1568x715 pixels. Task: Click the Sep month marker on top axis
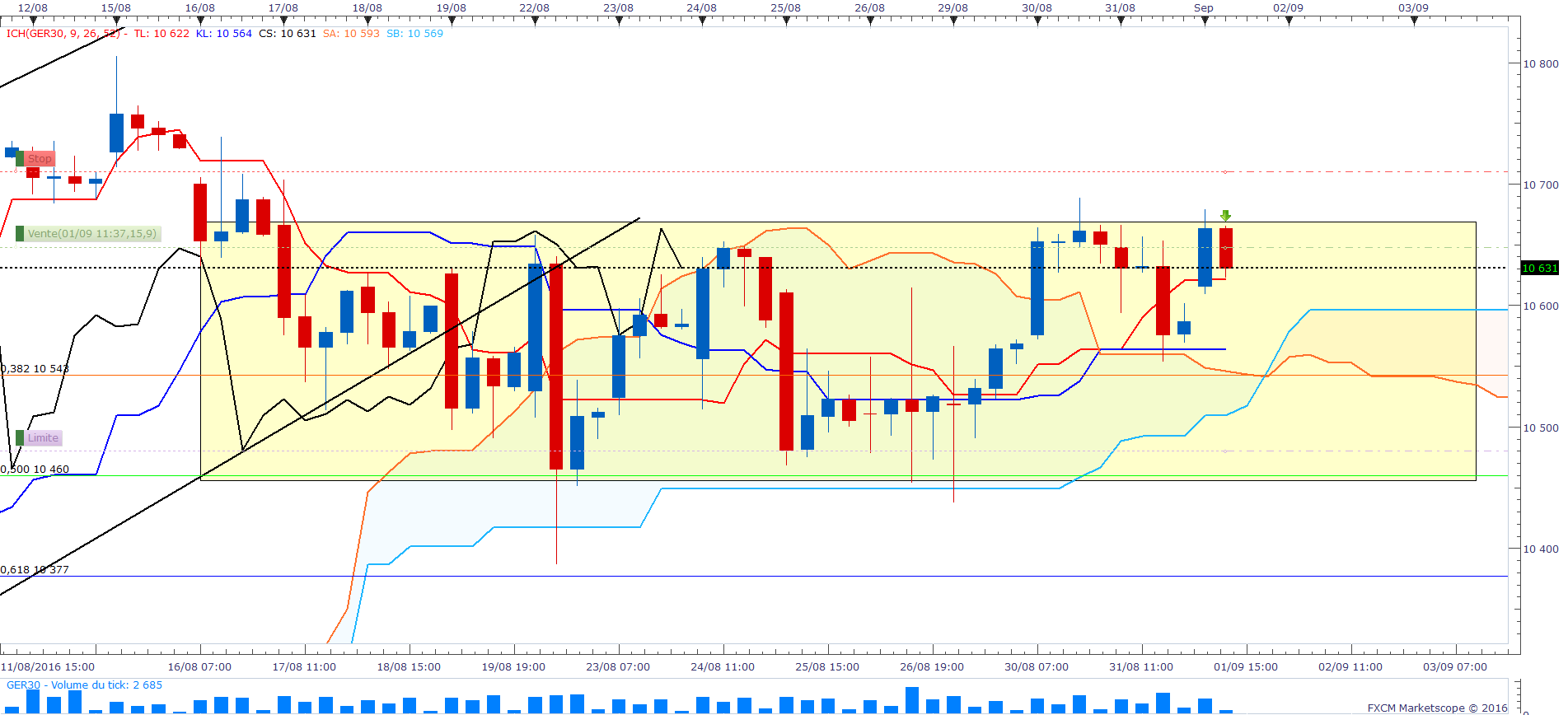[1204, 8]
